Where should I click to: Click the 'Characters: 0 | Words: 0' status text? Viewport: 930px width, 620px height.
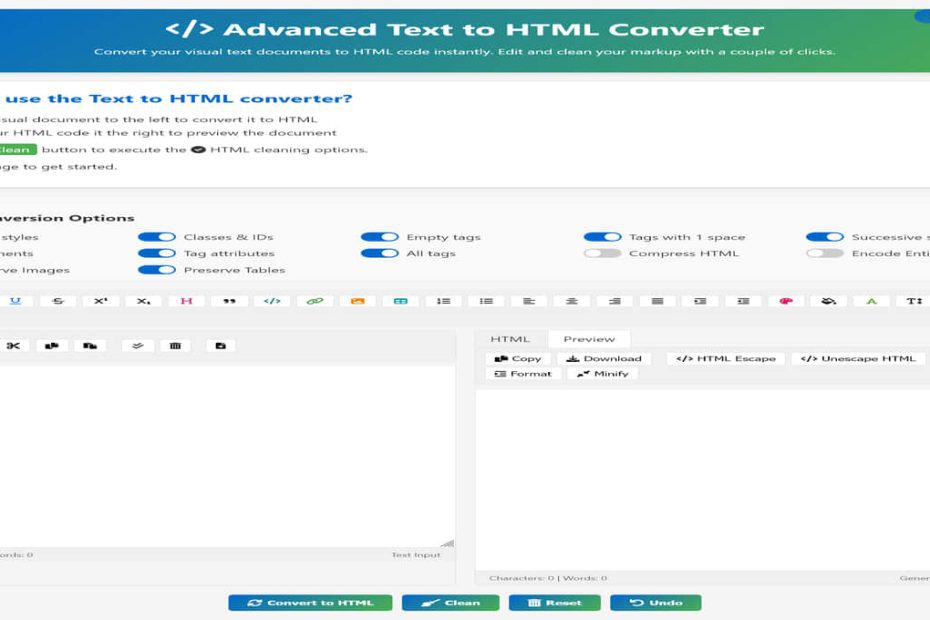548,578
